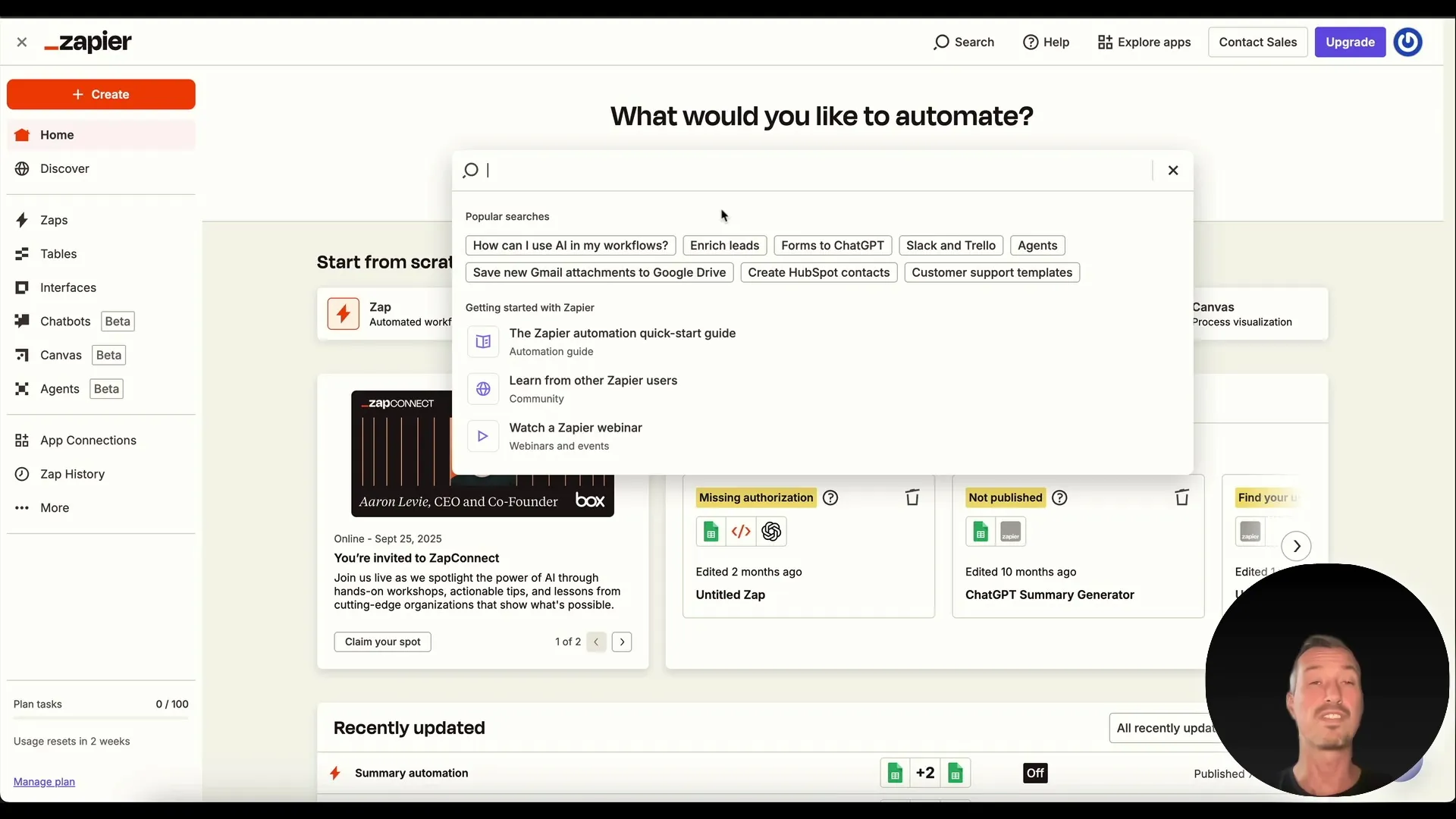Open App Connections from the sidebar
Screen dimensions: 1456x819
coord(20,440)
